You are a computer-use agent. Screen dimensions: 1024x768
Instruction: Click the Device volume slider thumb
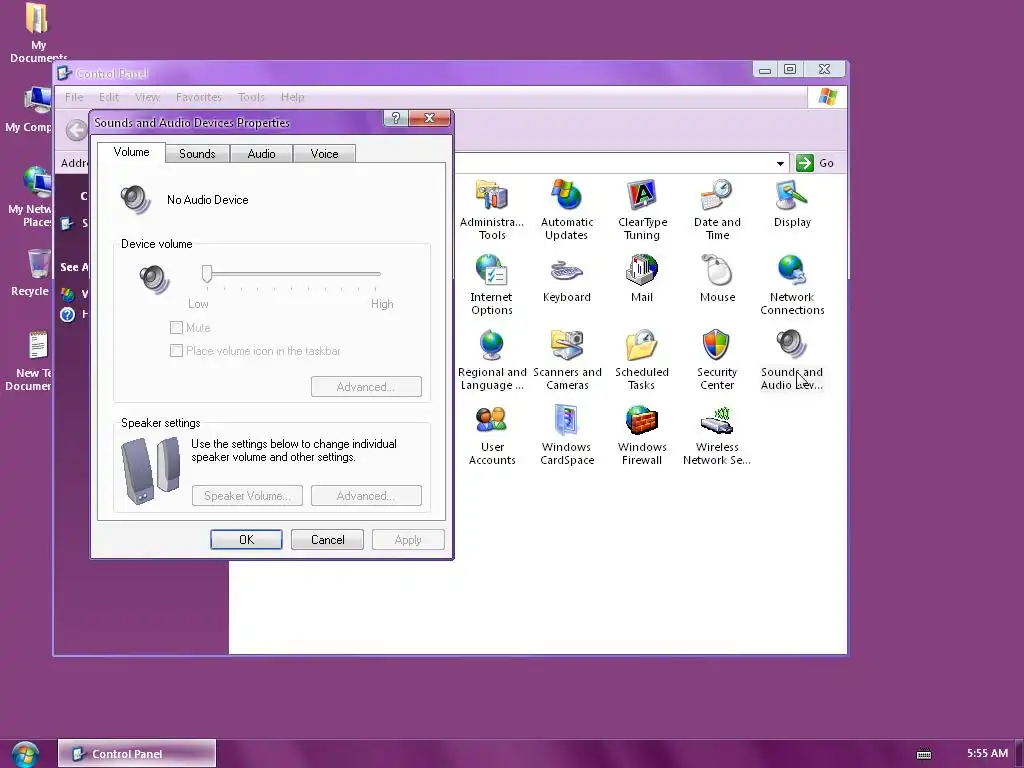207,274
